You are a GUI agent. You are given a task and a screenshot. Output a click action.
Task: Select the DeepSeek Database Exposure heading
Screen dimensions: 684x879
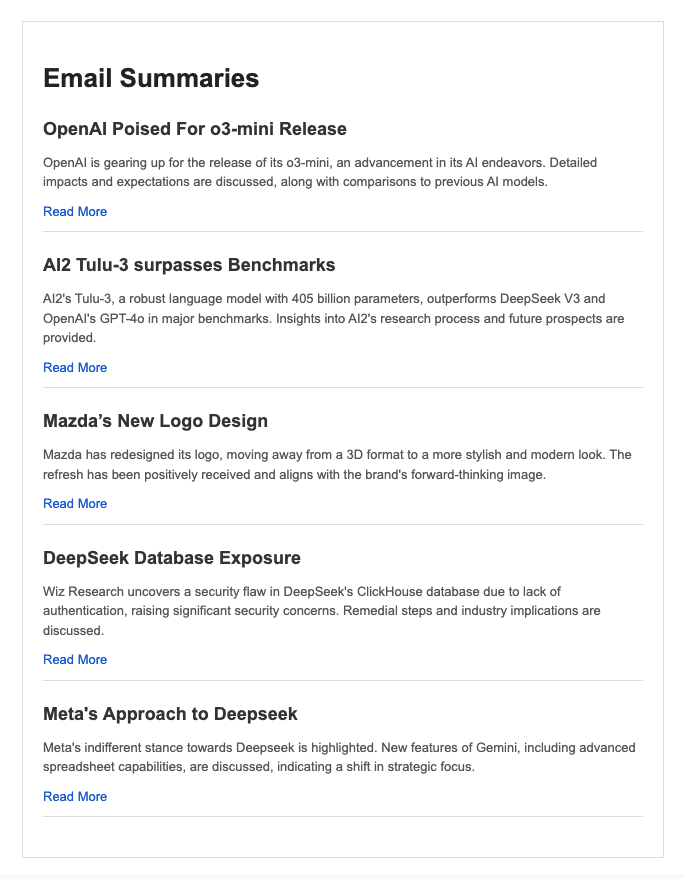(x=172, y=558)
